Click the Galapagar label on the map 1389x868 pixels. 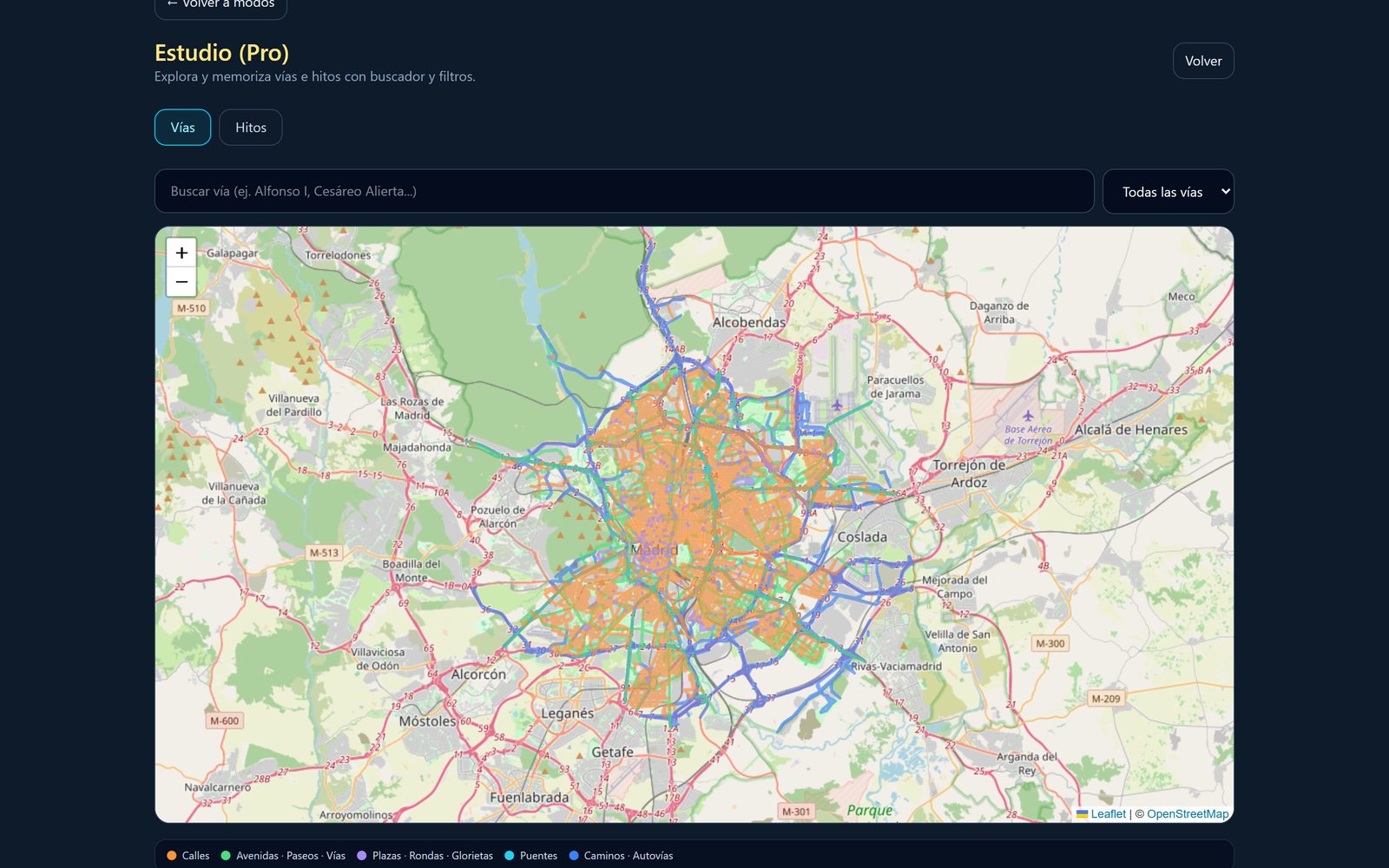tap(232, 253)
